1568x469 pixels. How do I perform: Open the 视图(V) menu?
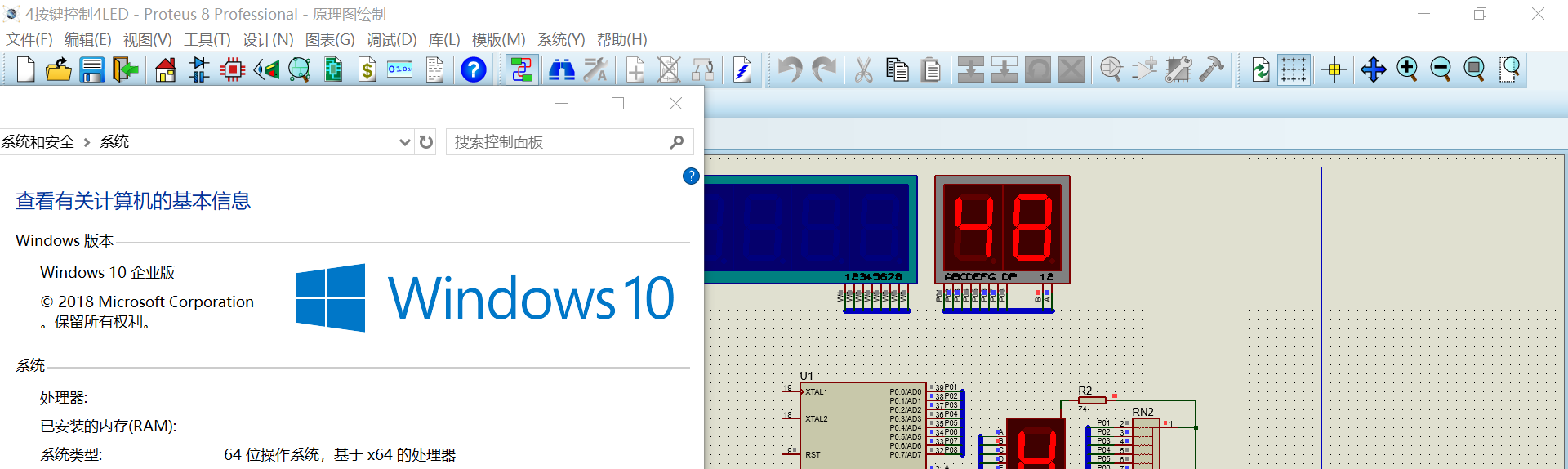click(147, 39)
